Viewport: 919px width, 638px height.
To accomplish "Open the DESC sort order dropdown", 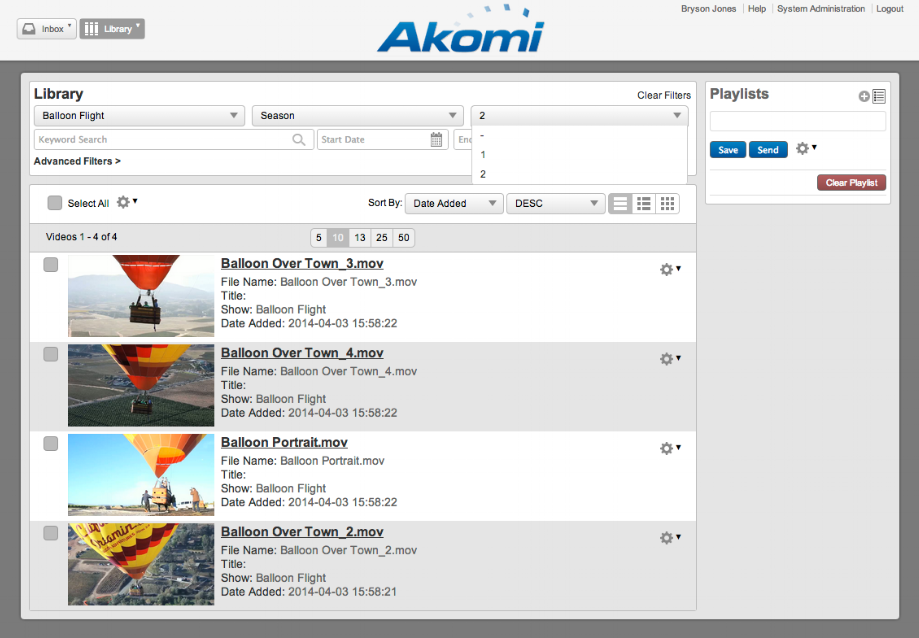I will [x=555, y=203].
